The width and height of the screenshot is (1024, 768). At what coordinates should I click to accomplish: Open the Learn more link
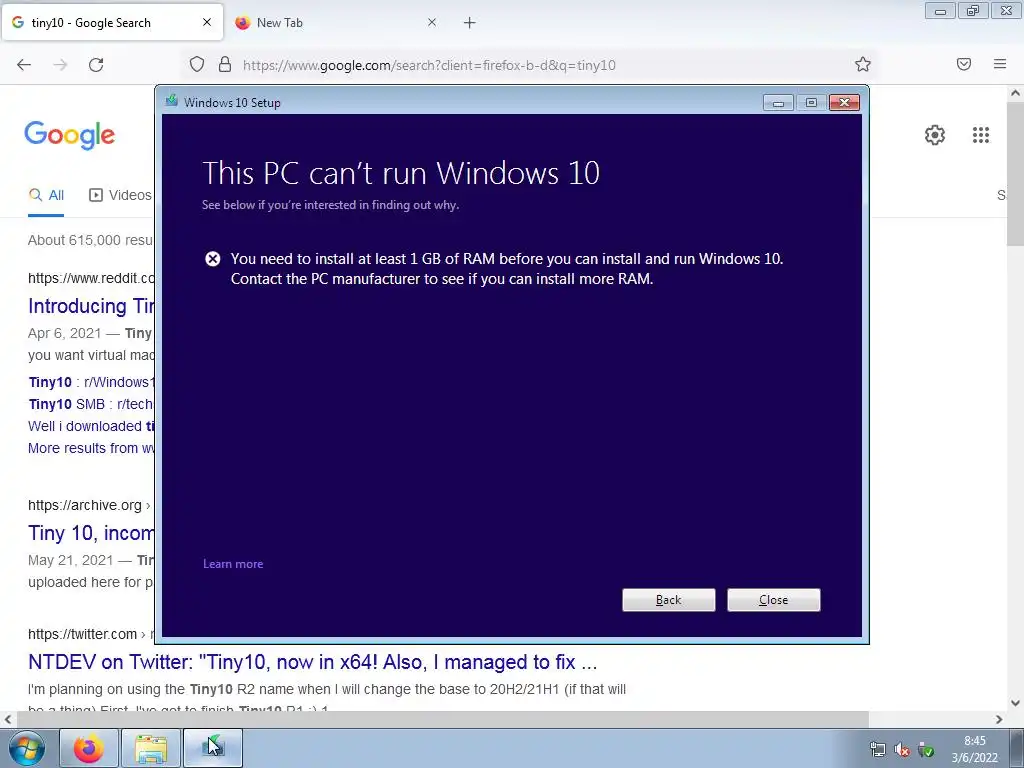[x=233, y=564]
